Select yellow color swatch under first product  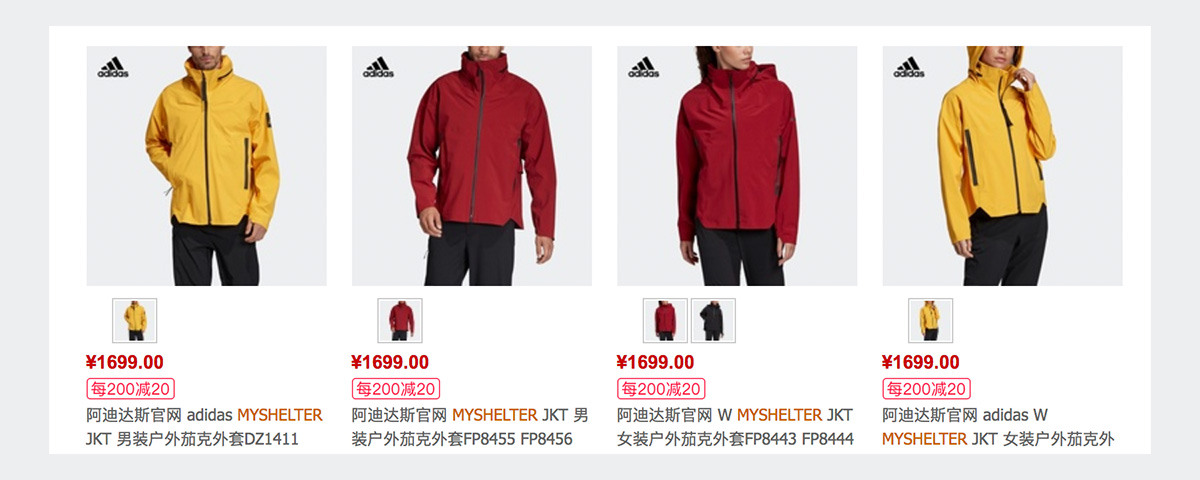(x=135, y=320)
